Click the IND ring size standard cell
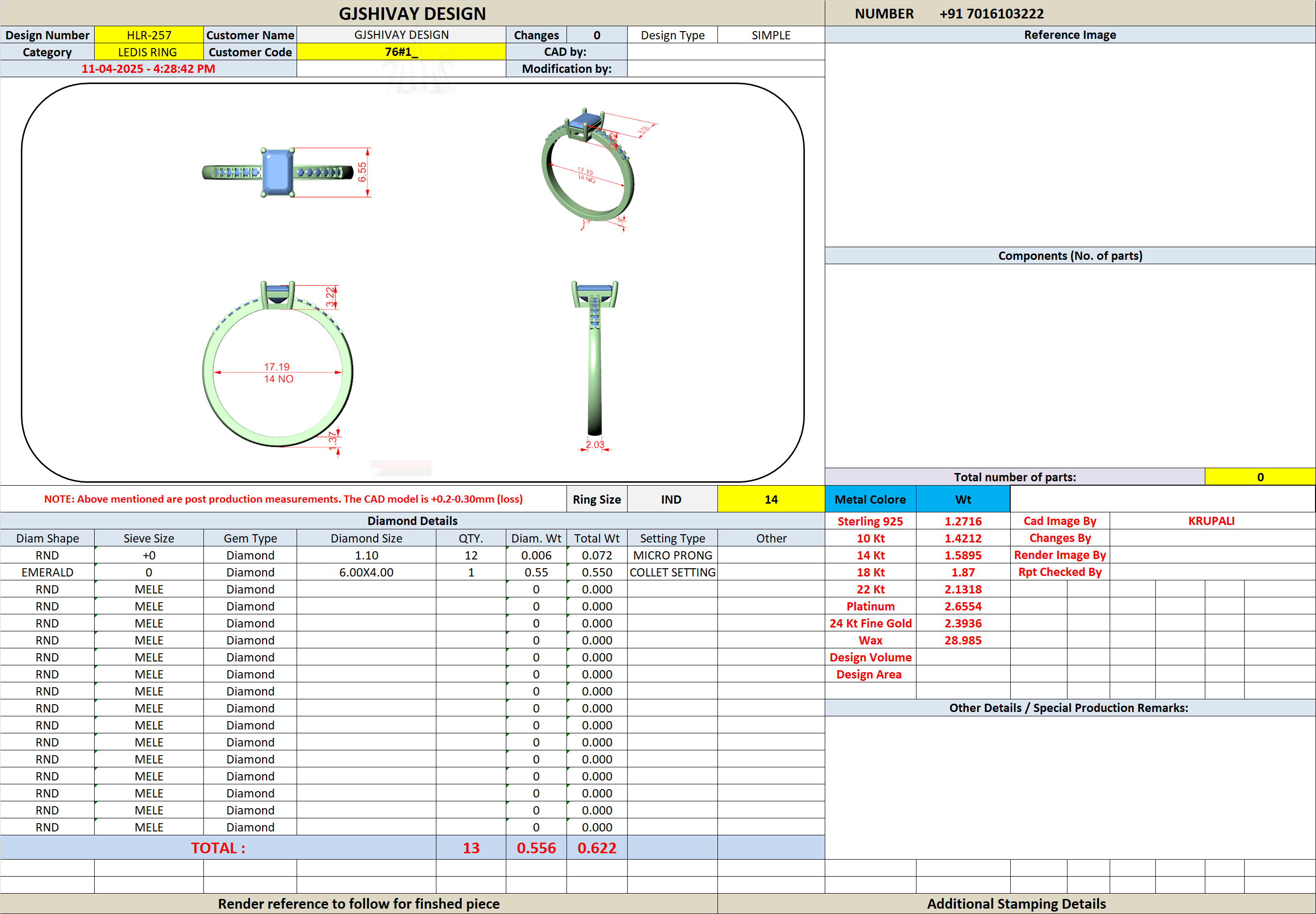Screen dimensions: 1316x914 672,499
